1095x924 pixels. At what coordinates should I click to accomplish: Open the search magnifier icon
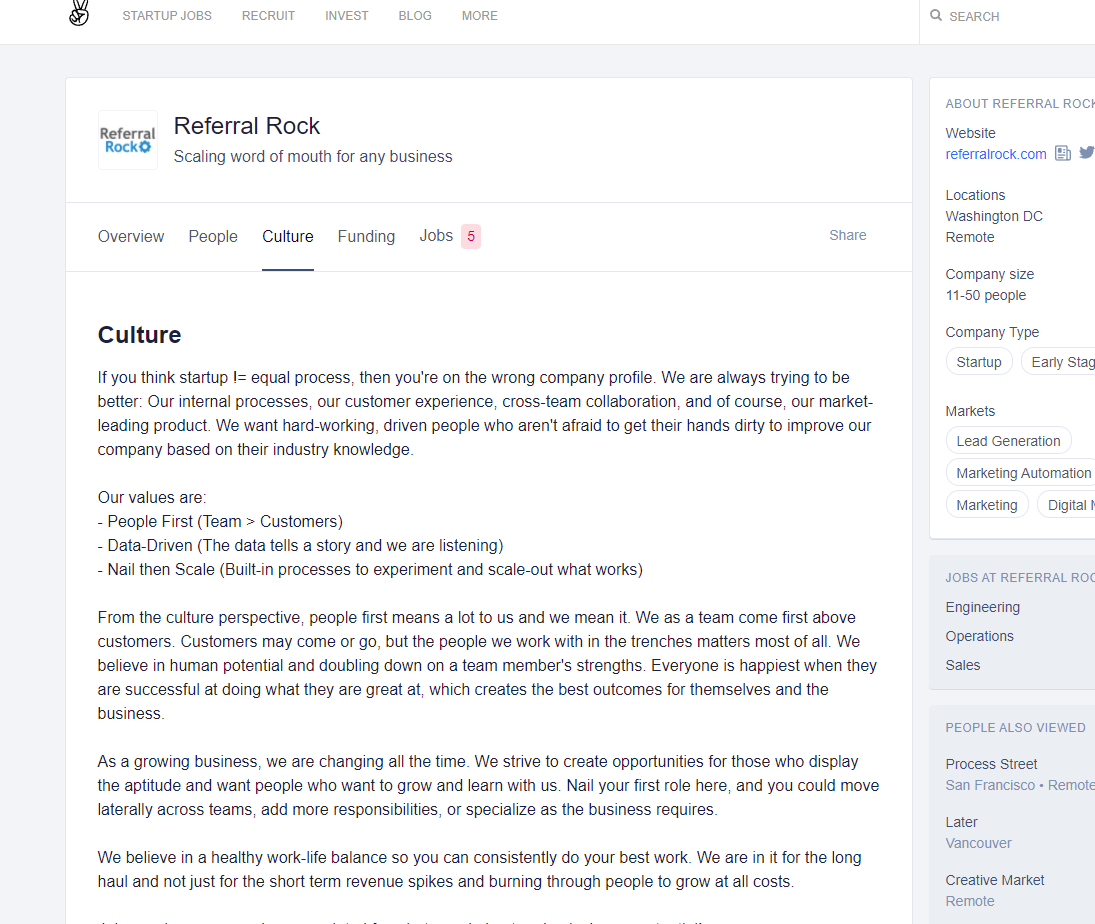[936, 15]
